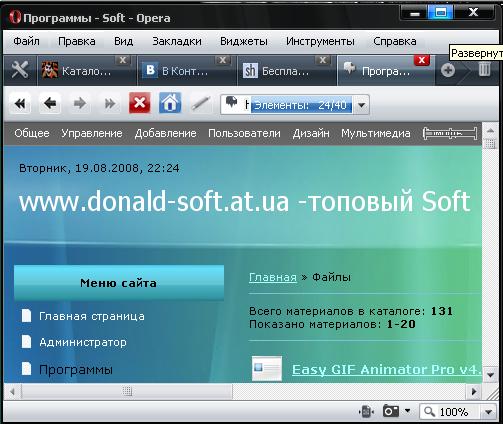
Task: Open Дизайн in the admin bar
Action: click(311, 133)
